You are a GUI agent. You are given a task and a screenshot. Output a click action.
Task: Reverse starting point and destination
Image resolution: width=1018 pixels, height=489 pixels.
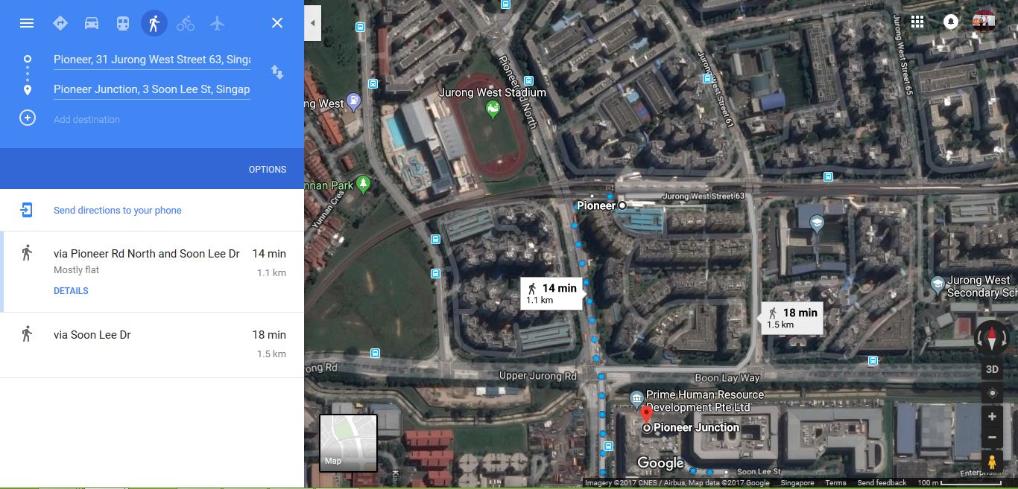tap(277, 72)
